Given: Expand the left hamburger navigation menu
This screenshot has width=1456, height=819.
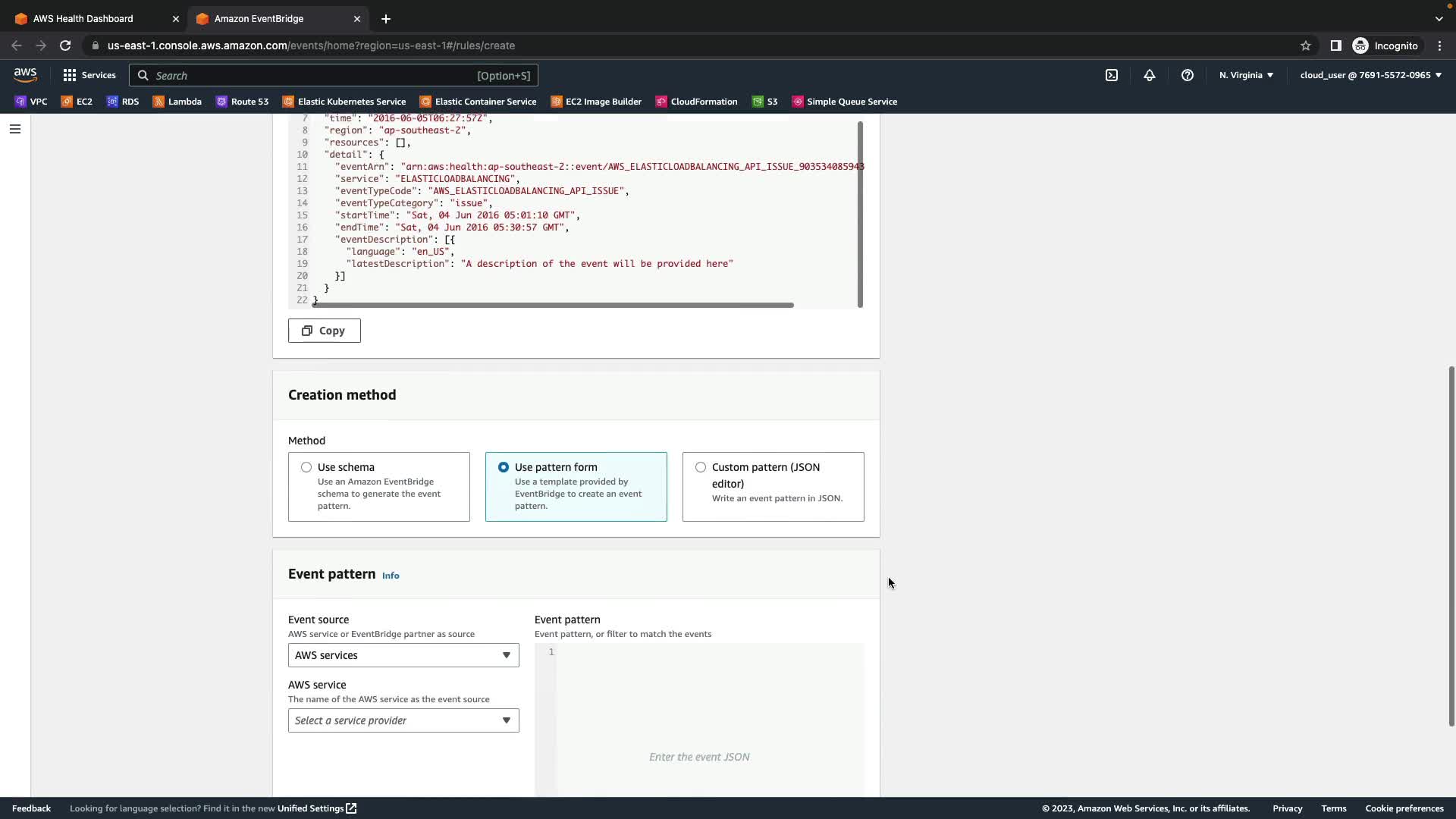Looking at the screenshot, I should tap(14, 129).
